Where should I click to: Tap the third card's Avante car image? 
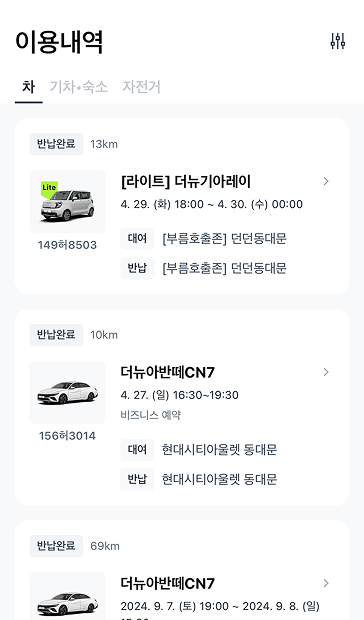pos(68,596)
